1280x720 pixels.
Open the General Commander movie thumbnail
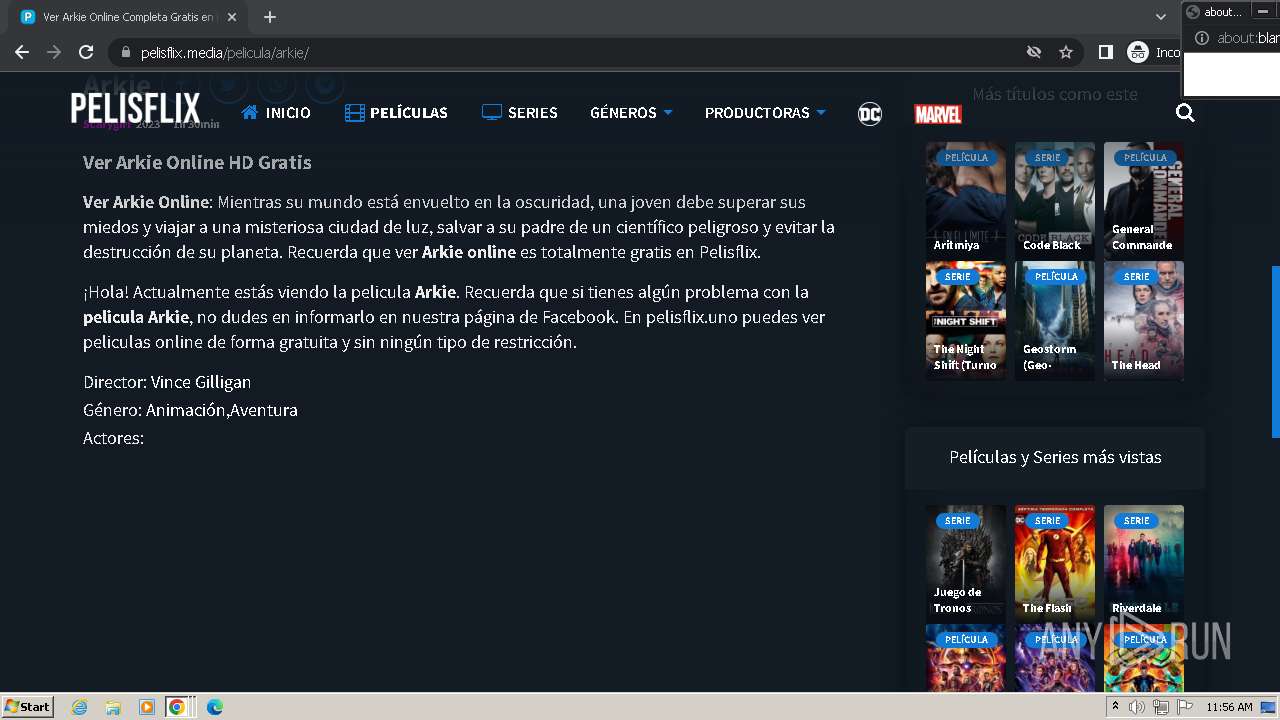[1144, 201]
